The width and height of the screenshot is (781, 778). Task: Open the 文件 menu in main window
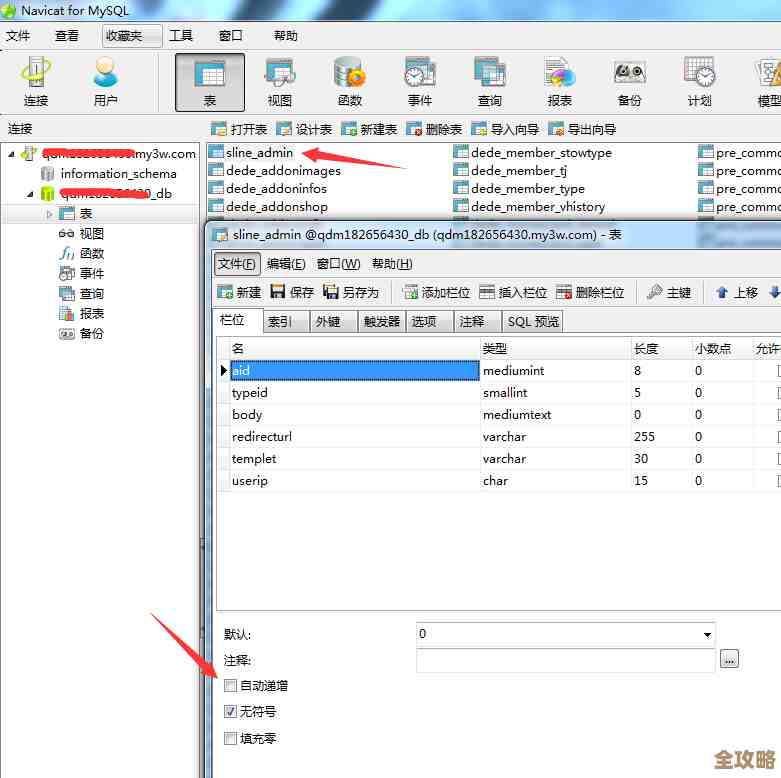point(18,36)
